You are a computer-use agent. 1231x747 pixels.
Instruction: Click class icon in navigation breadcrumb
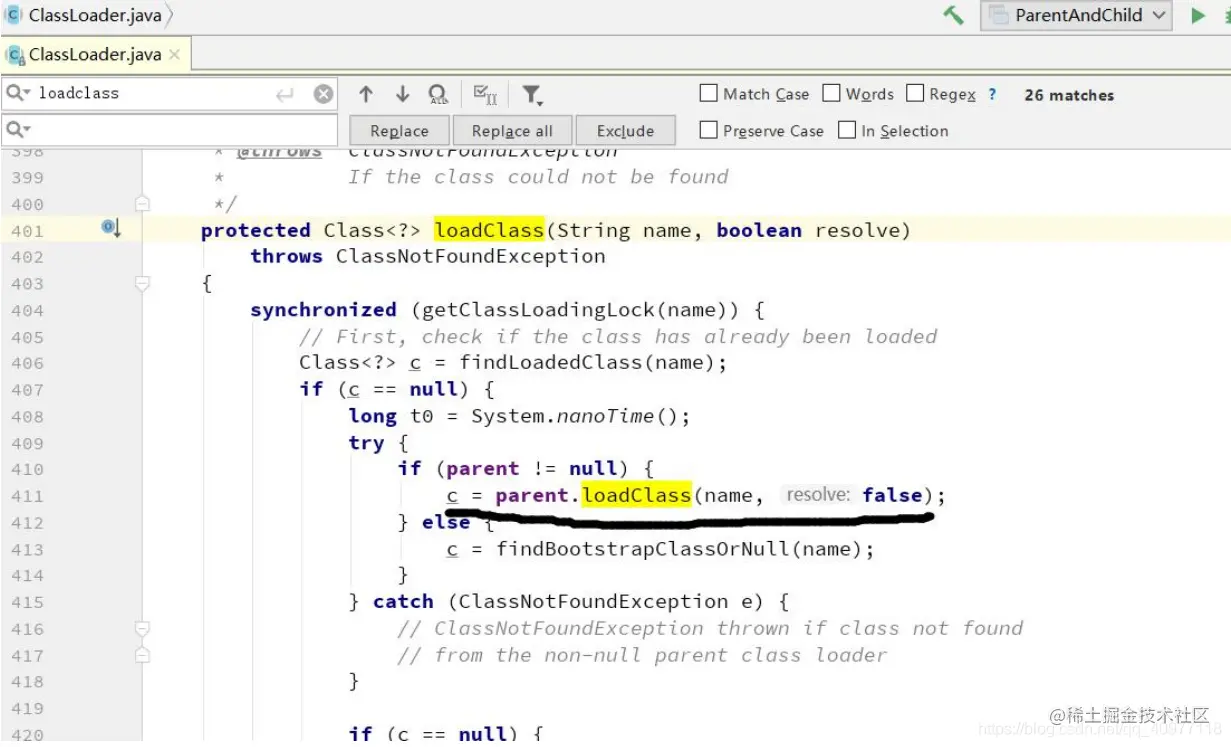14,15
